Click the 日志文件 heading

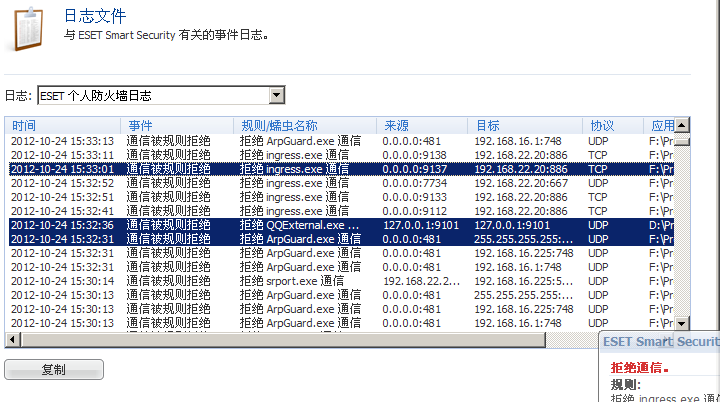(x=95, y=16)
